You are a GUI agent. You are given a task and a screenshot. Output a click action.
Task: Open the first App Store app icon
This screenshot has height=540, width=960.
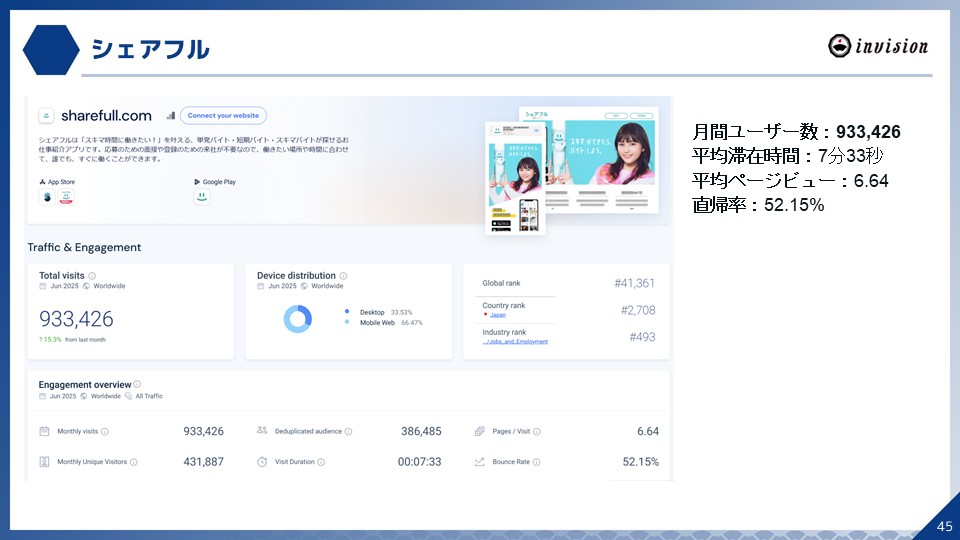coord(47,197)
